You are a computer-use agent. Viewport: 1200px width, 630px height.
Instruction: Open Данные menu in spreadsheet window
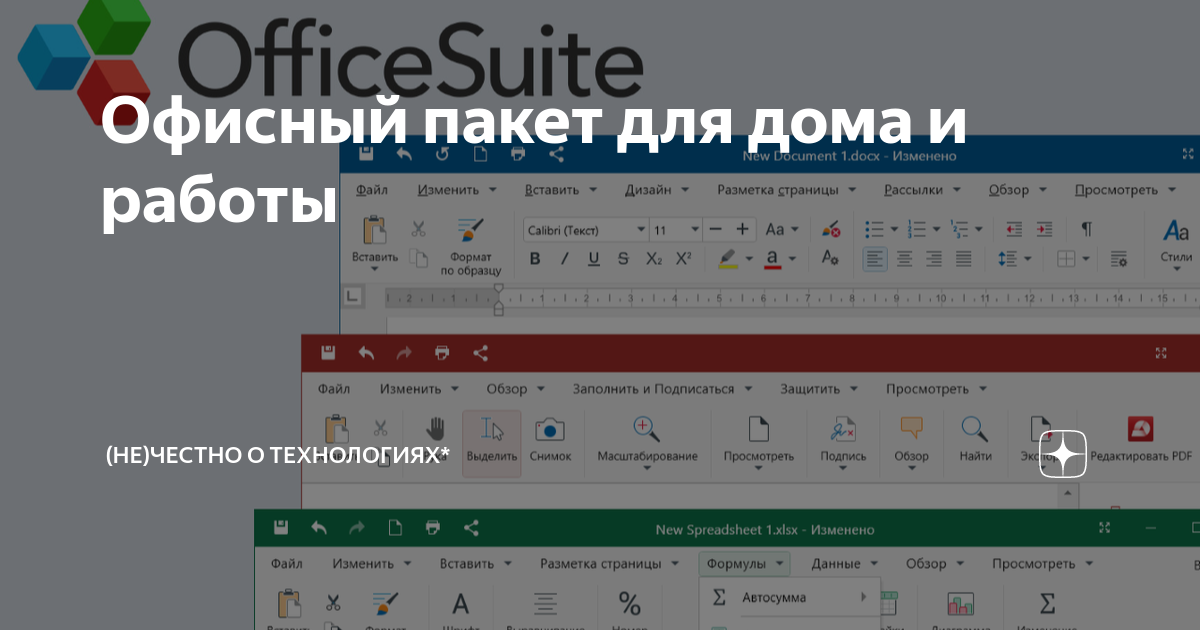(845, 563)
